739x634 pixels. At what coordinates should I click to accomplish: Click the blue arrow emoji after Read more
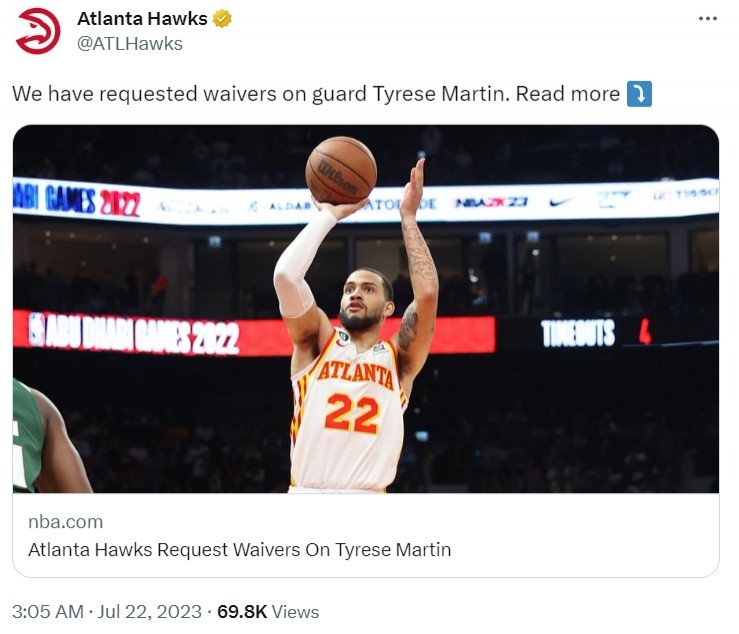(x=639, y=94)
